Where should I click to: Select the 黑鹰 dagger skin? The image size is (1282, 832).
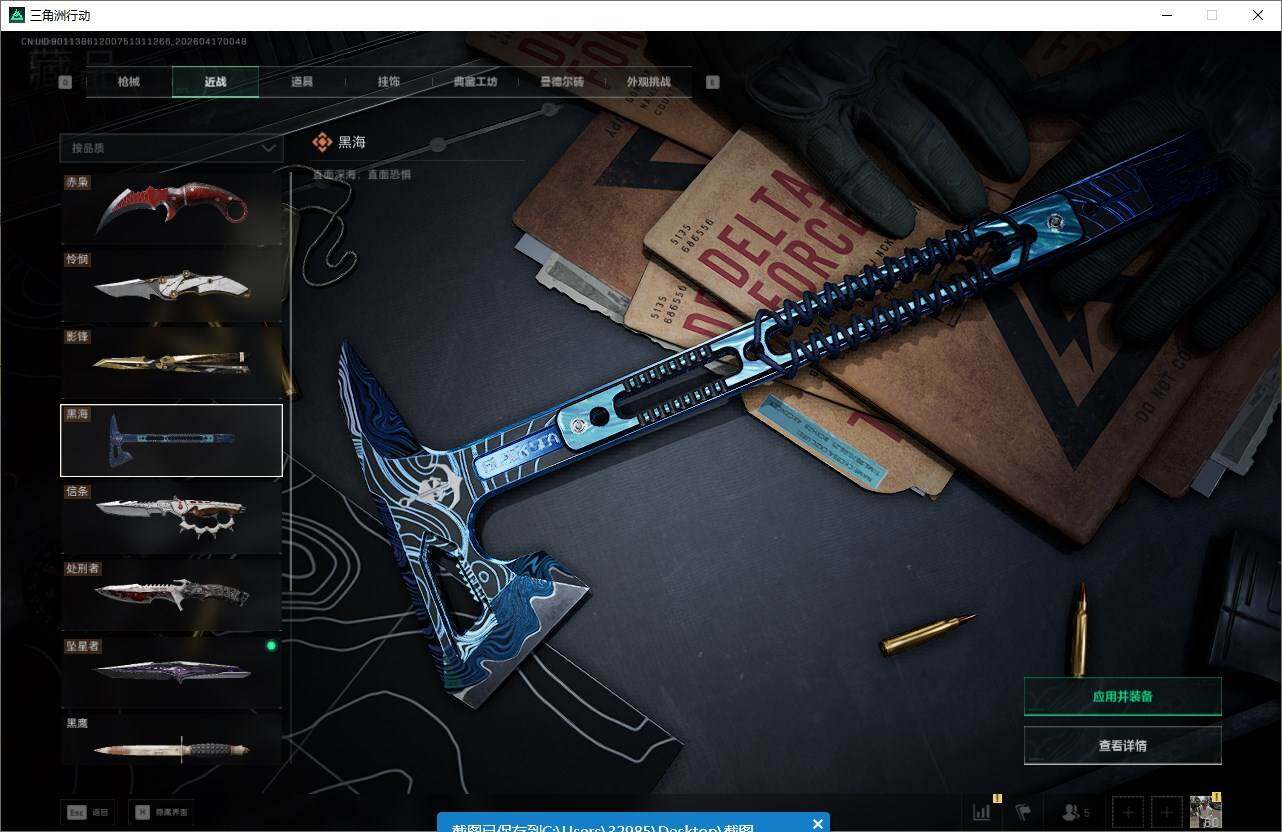pos(171,740)
